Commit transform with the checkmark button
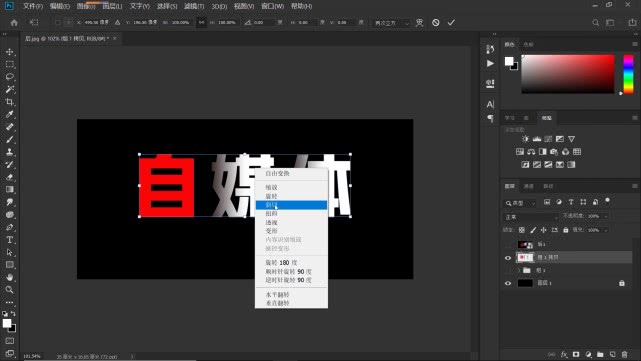Image resolution: width=641 pixels, height=361 pixels. pyautogui.click(x=451, y=22)
